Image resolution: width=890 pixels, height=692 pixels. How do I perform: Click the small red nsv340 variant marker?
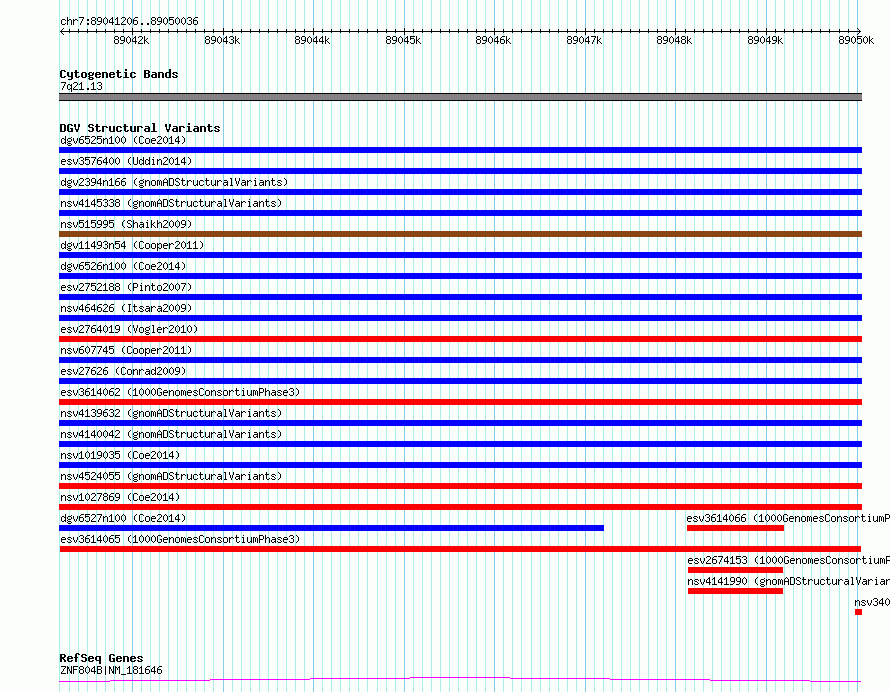click(x=858, y=612)
